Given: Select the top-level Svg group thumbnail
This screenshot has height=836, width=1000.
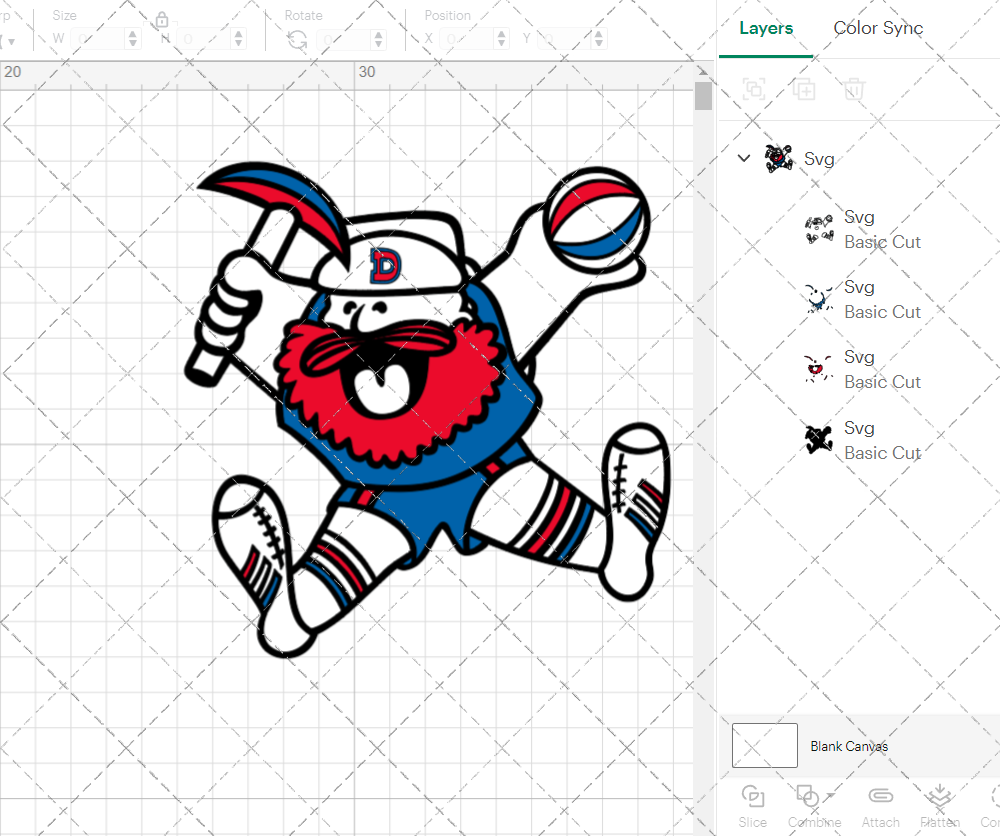Looking at the screenshot, I should tap(779, 158).
